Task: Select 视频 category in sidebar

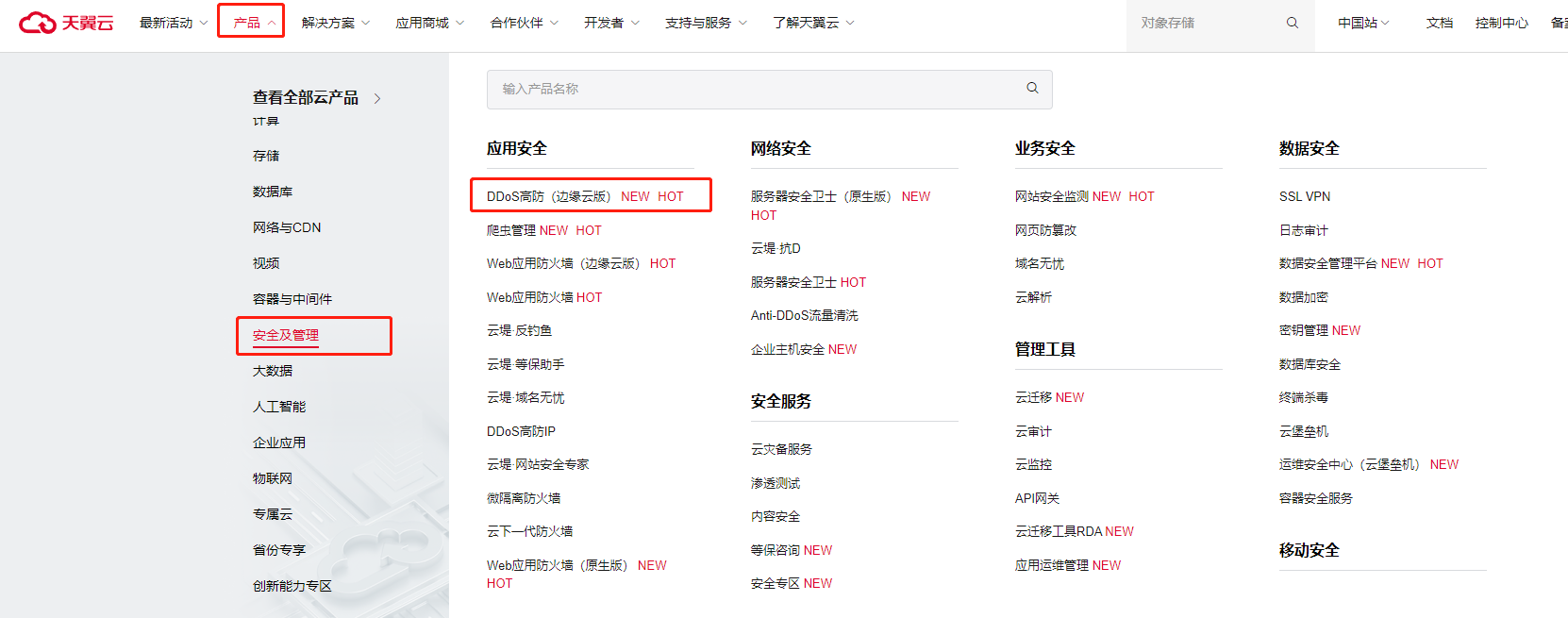Action: pyautogui.click(x=266, y=263)
